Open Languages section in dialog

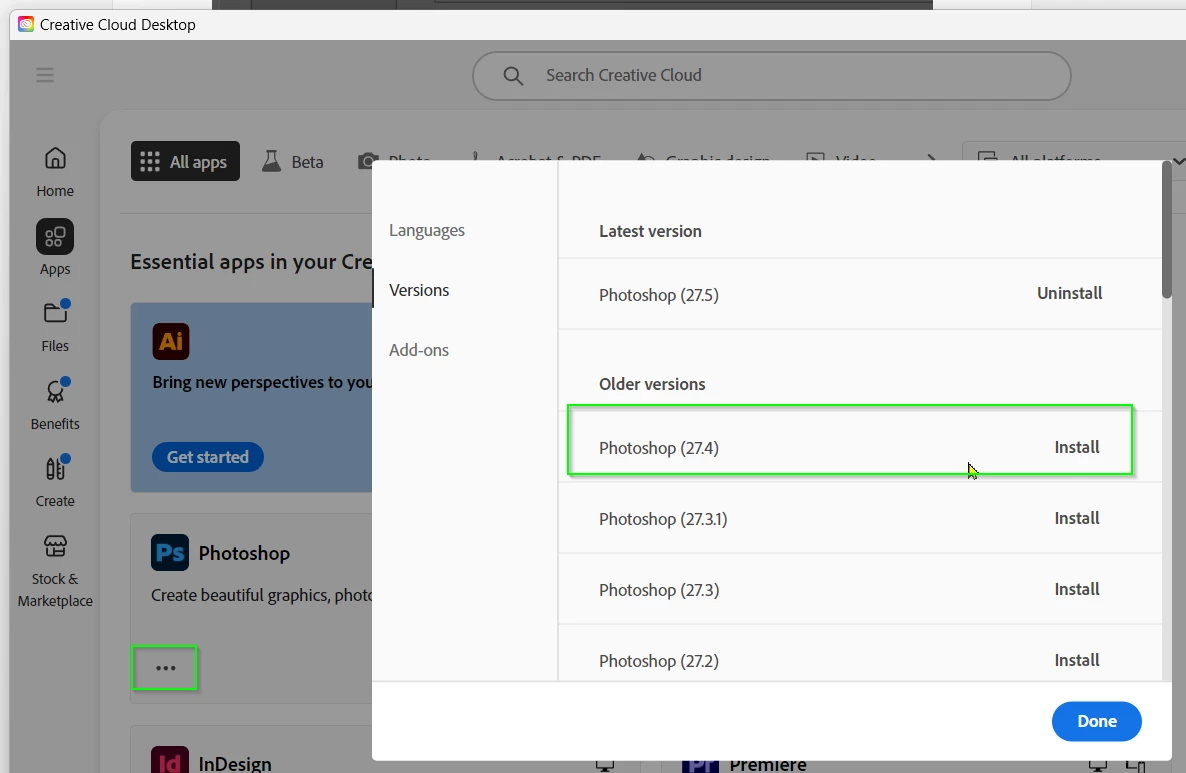pyautogui.click(x=427, y=230)
